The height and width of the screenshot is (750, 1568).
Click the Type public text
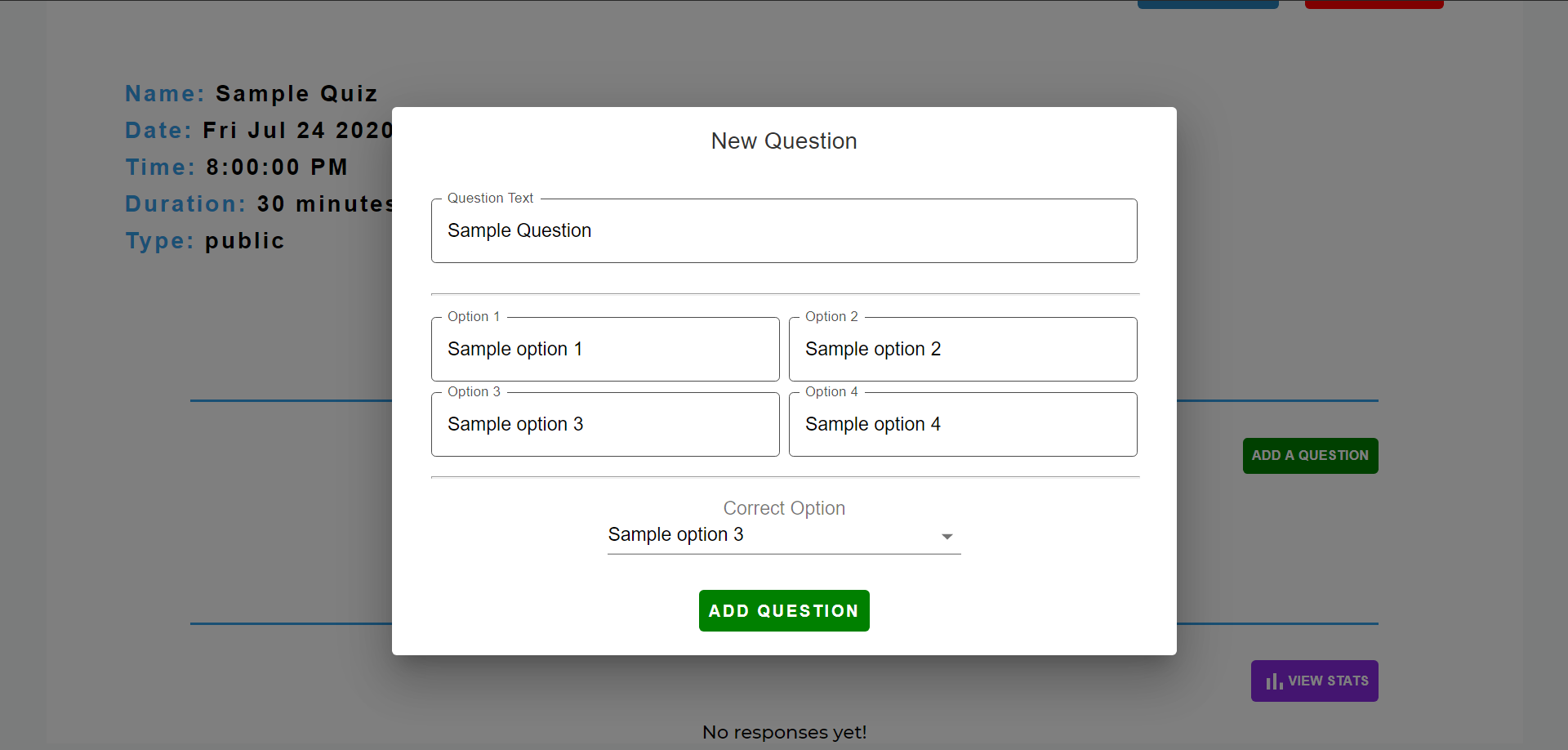pyautogui.click(x=244, y=241)
